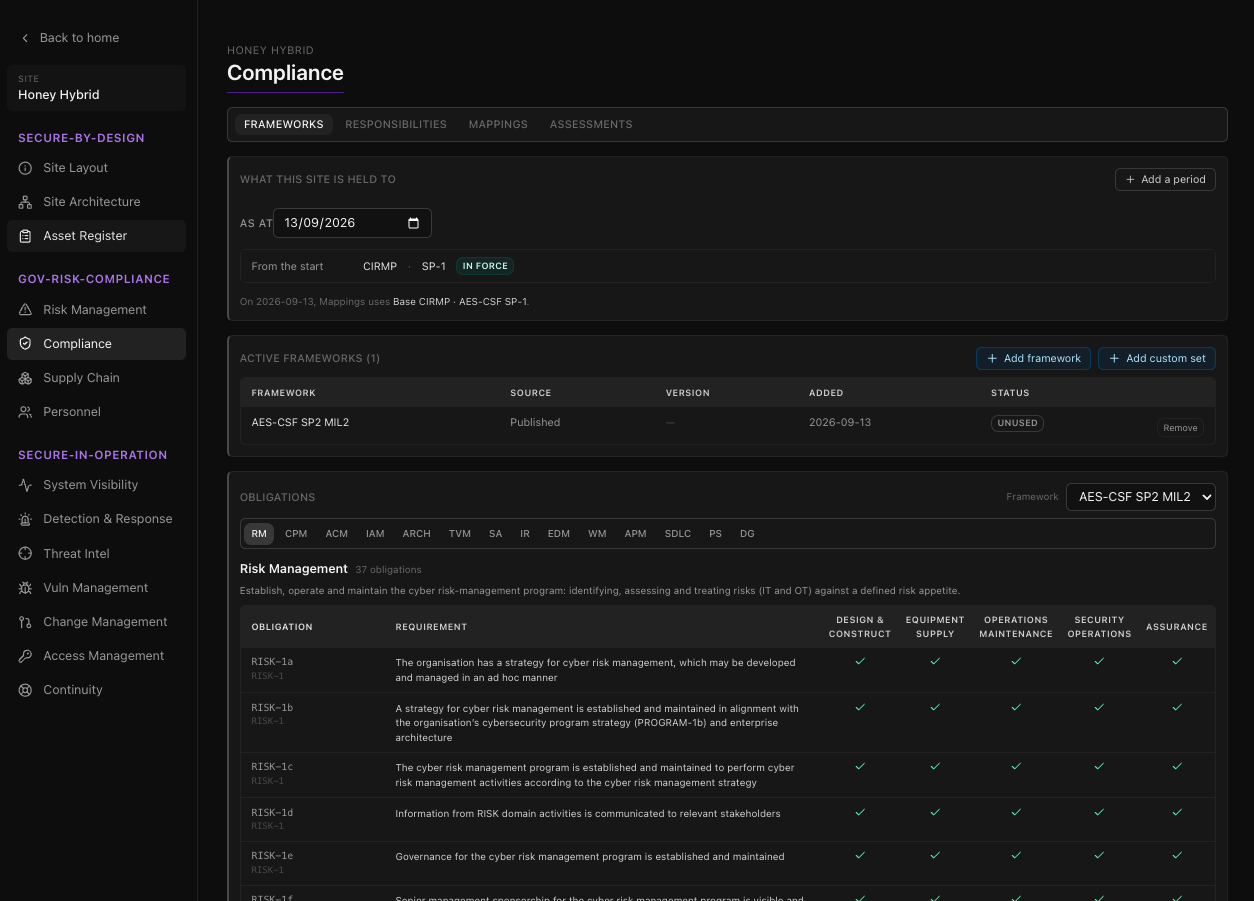Switch to the Mappings tab

point(498,125)
